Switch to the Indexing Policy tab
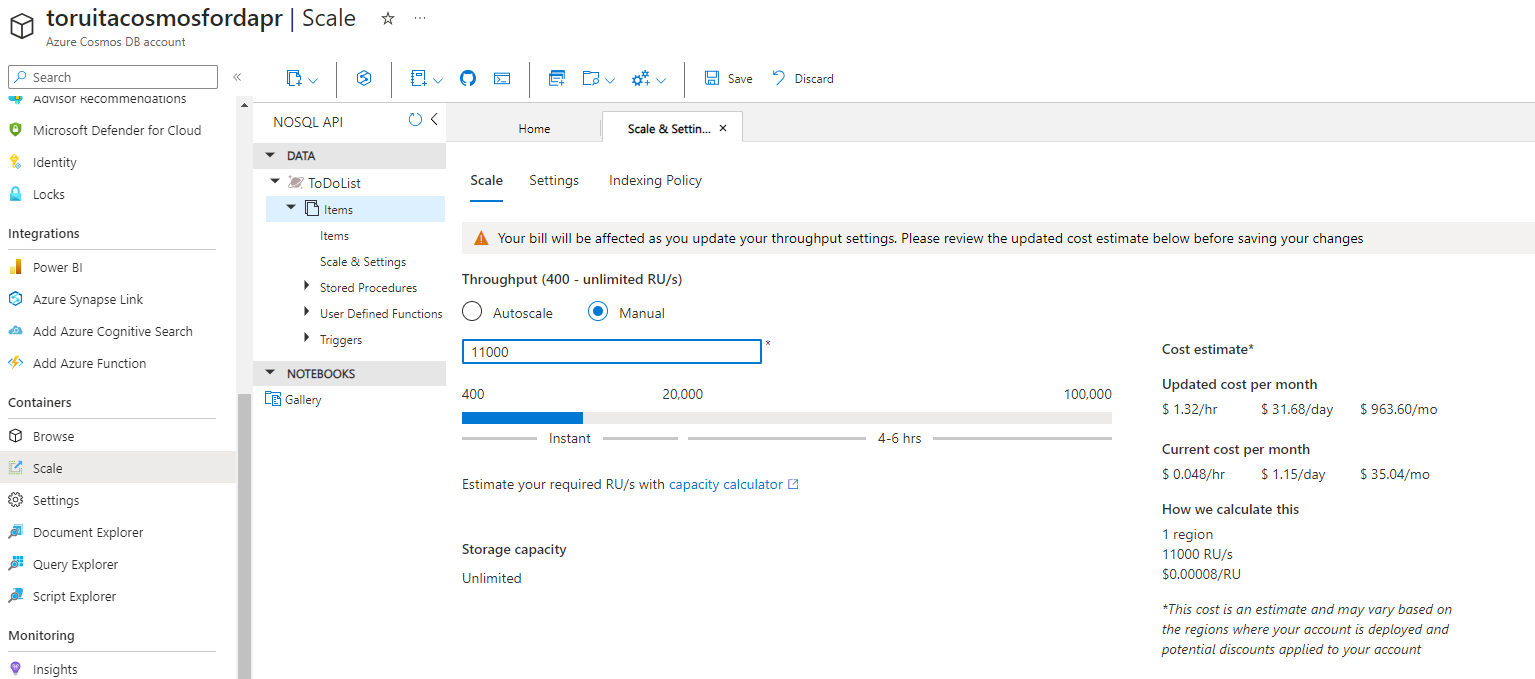 click(x=654, y=180)
